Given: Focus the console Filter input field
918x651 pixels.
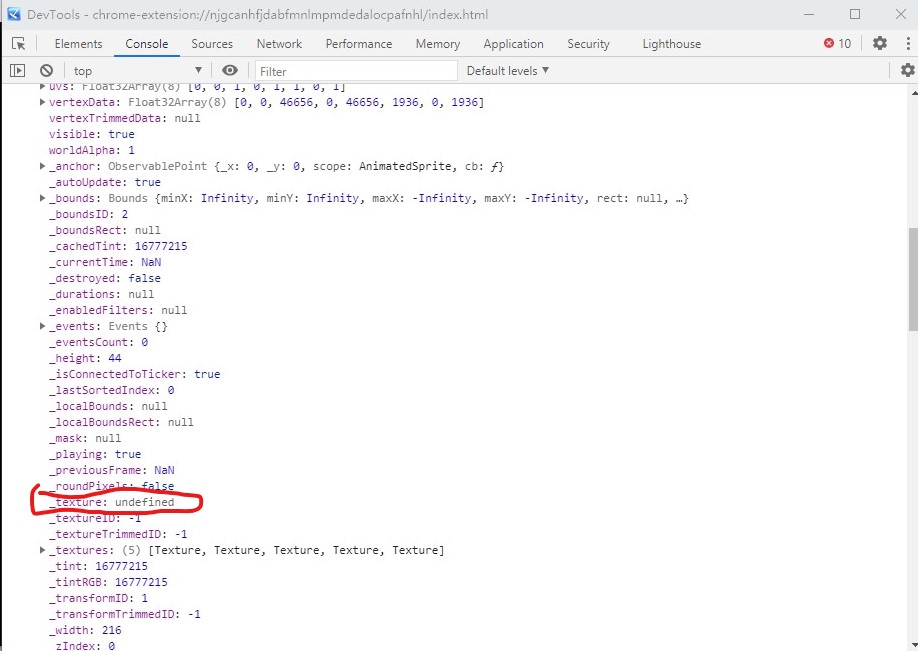Looking at the screenshot, I should [x=356, y=71].
